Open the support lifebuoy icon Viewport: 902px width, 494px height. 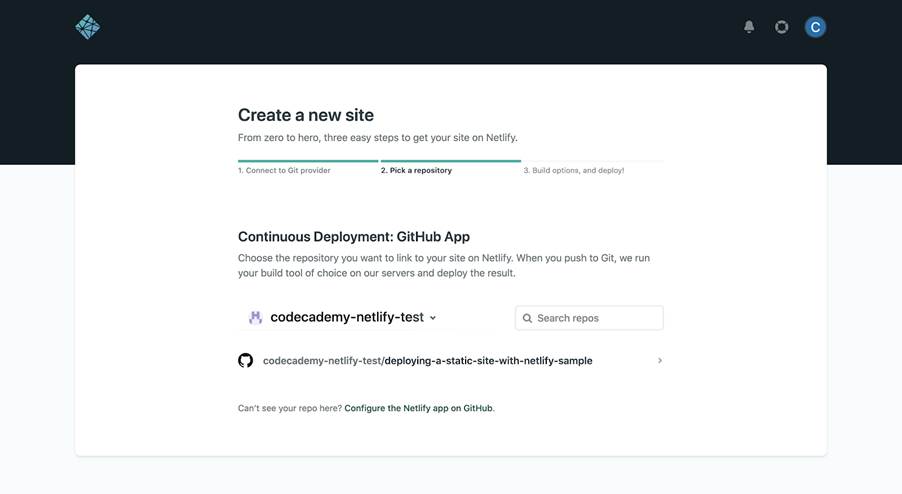click(x=782, y=27)
